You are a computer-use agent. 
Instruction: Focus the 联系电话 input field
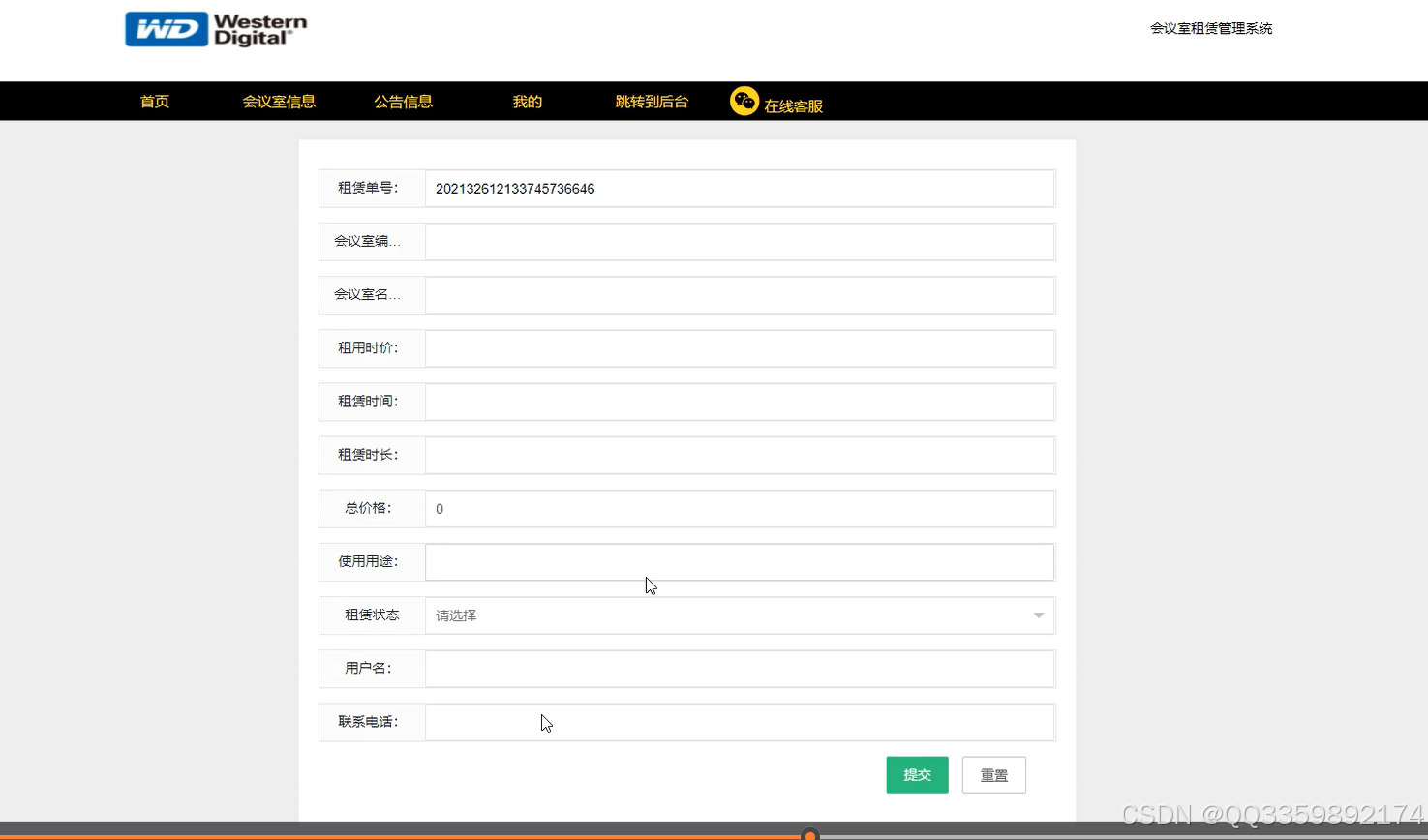pyautogui.click(x=740, y=722)
